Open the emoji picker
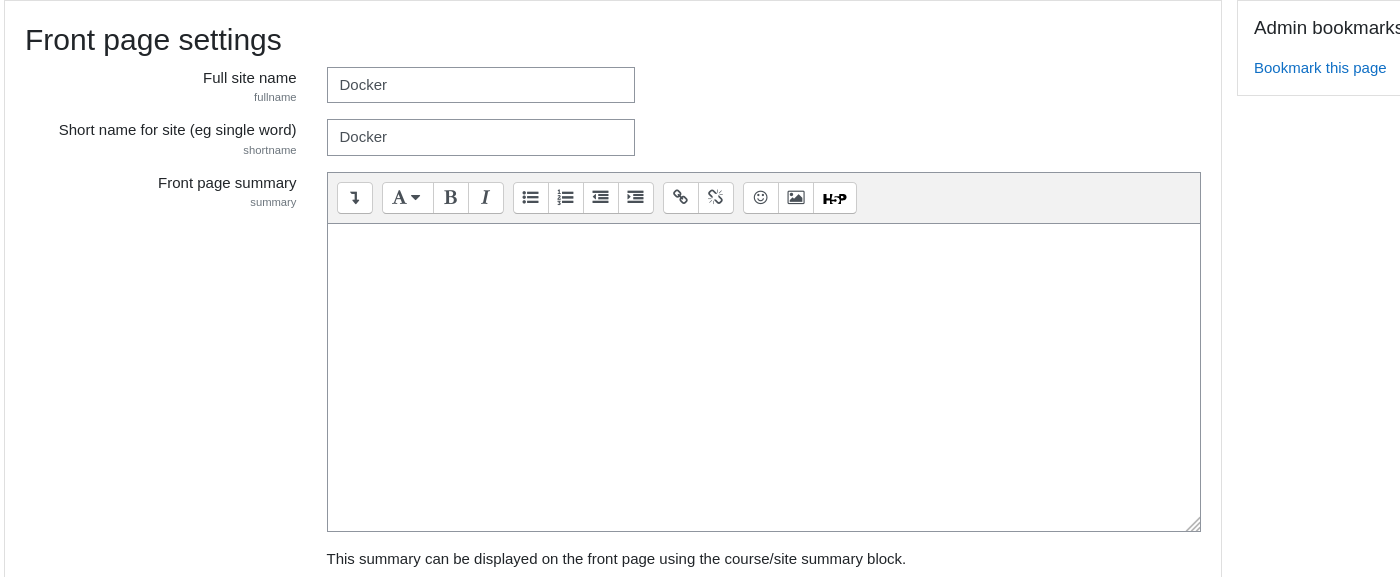 (761, 198)
